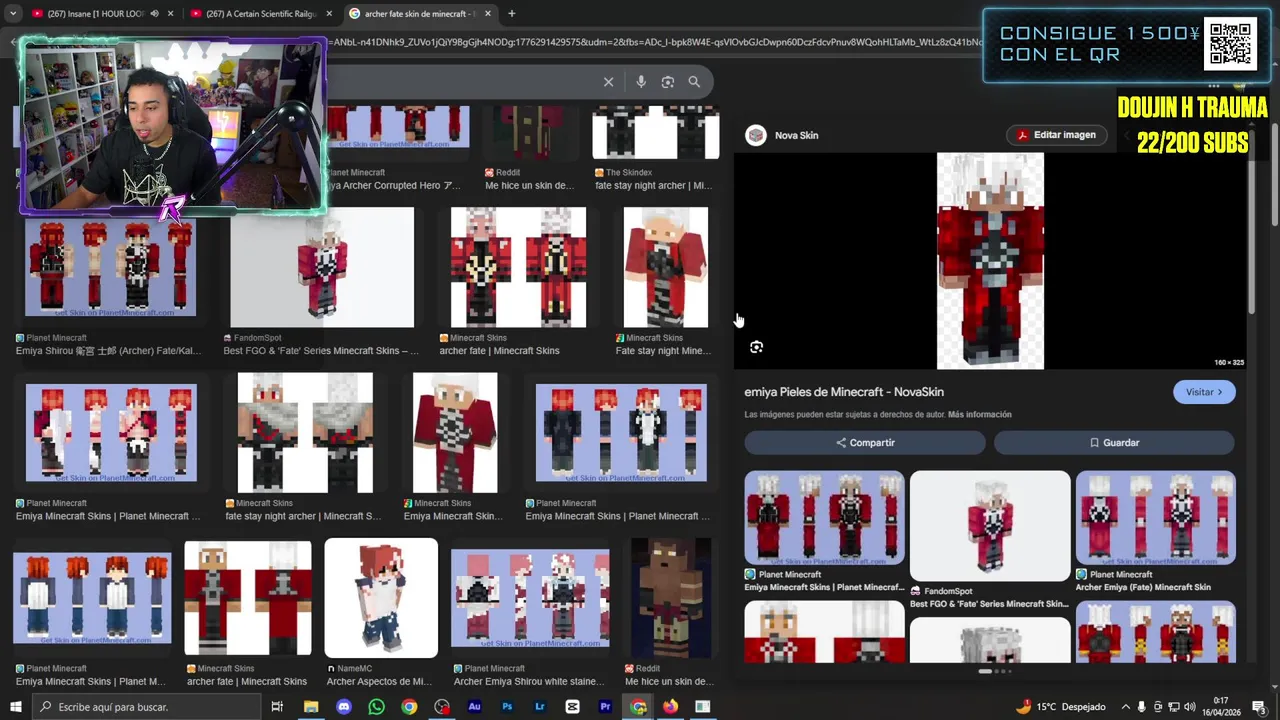Launch Photoshop from the taskbar

[507, 707]
